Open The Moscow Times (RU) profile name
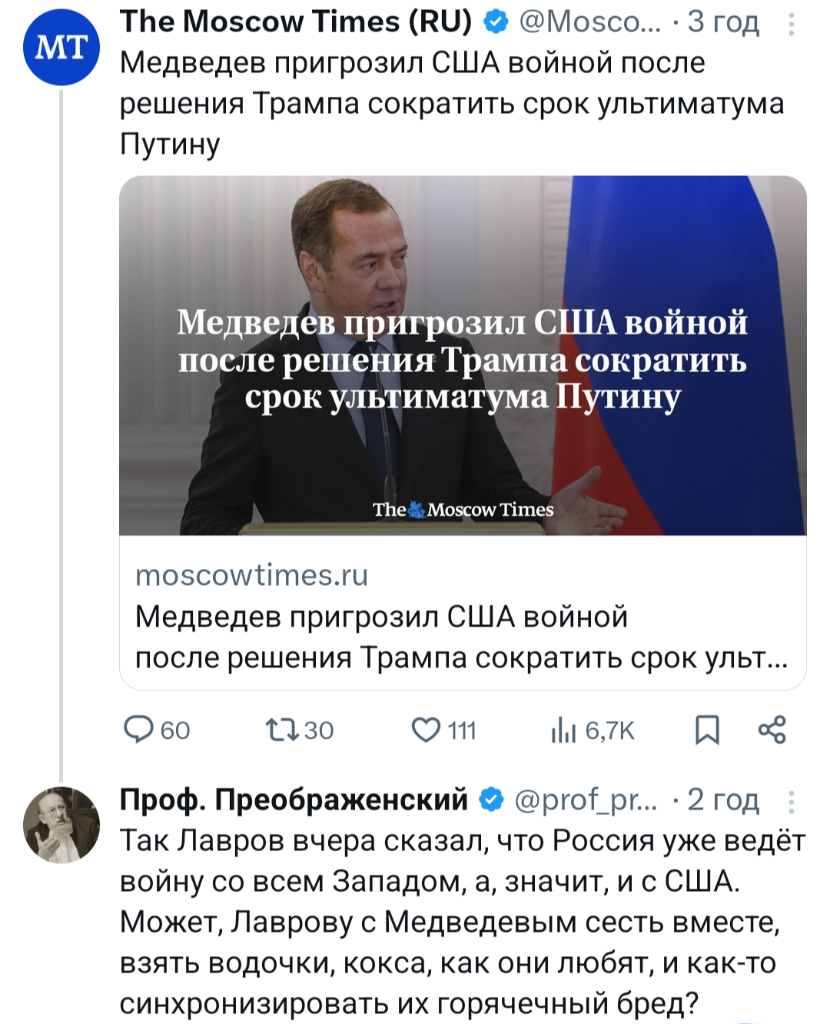This screenshot has height=1024, width=830. click(x=295, y=21)
